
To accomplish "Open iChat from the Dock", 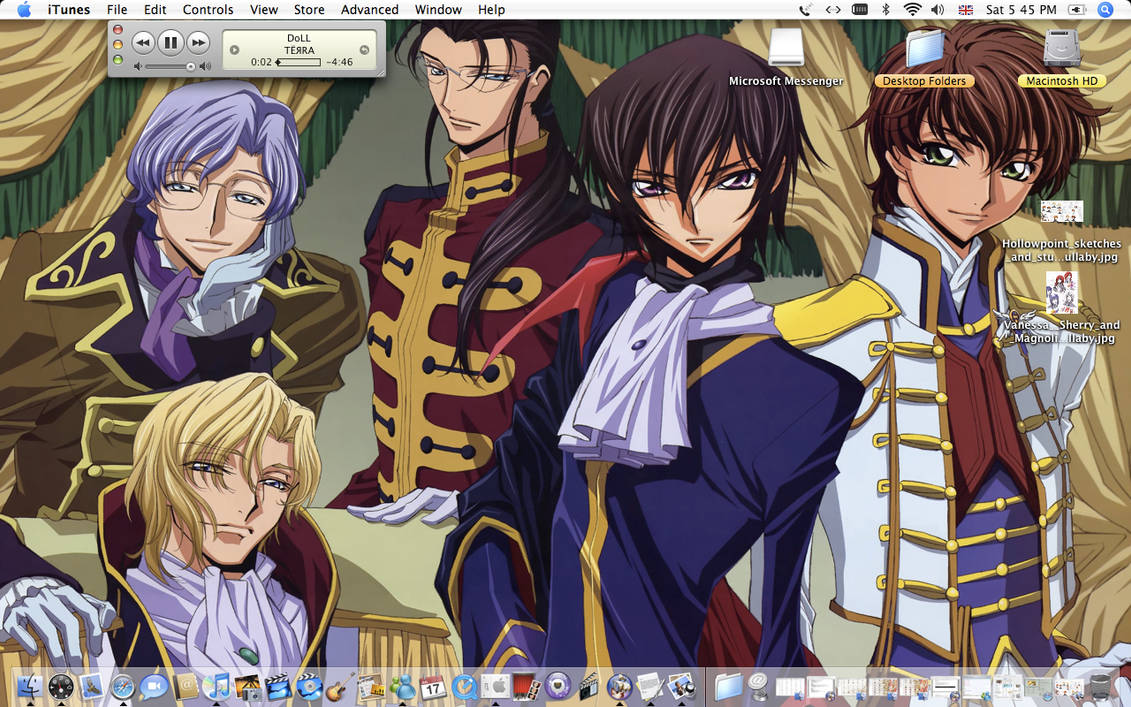I will (x=154, y=685).
